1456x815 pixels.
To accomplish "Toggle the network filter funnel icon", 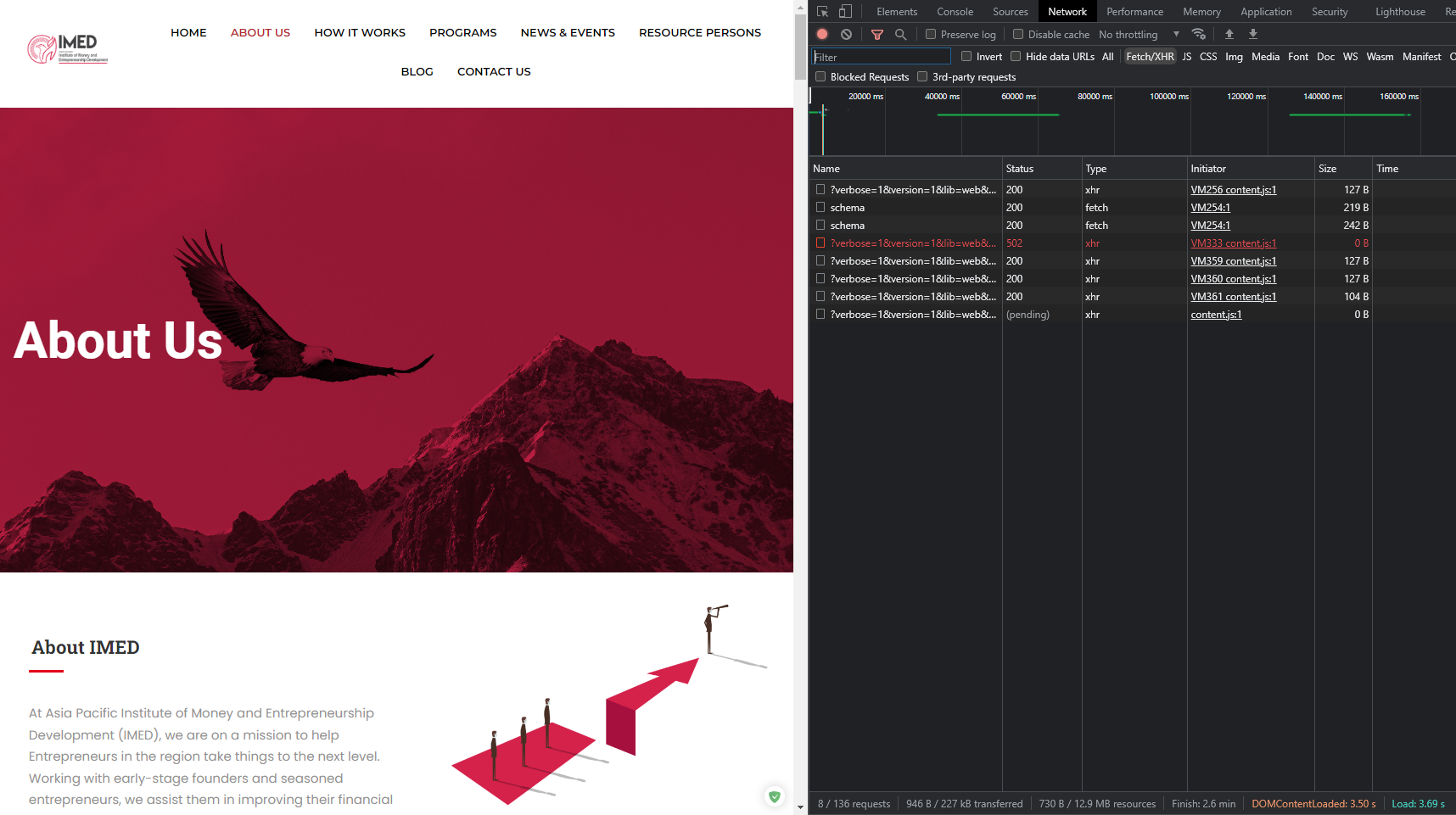I will (x=877, y=35).
